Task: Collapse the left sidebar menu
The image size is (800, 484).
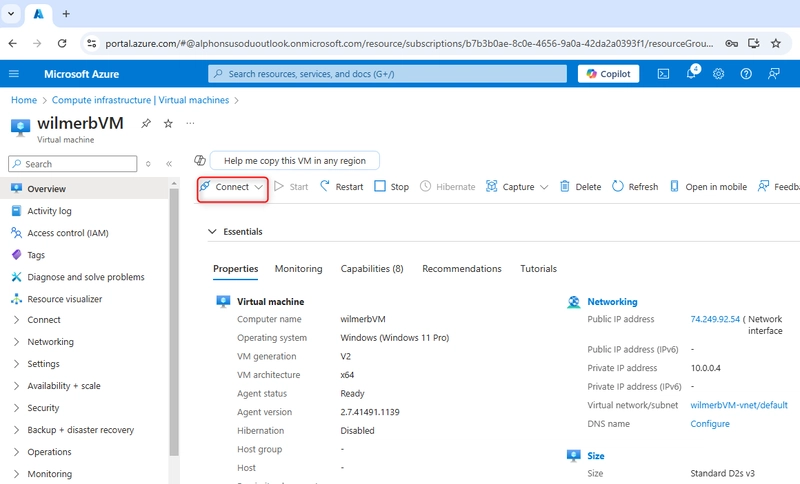Action: tap(169, 164)
